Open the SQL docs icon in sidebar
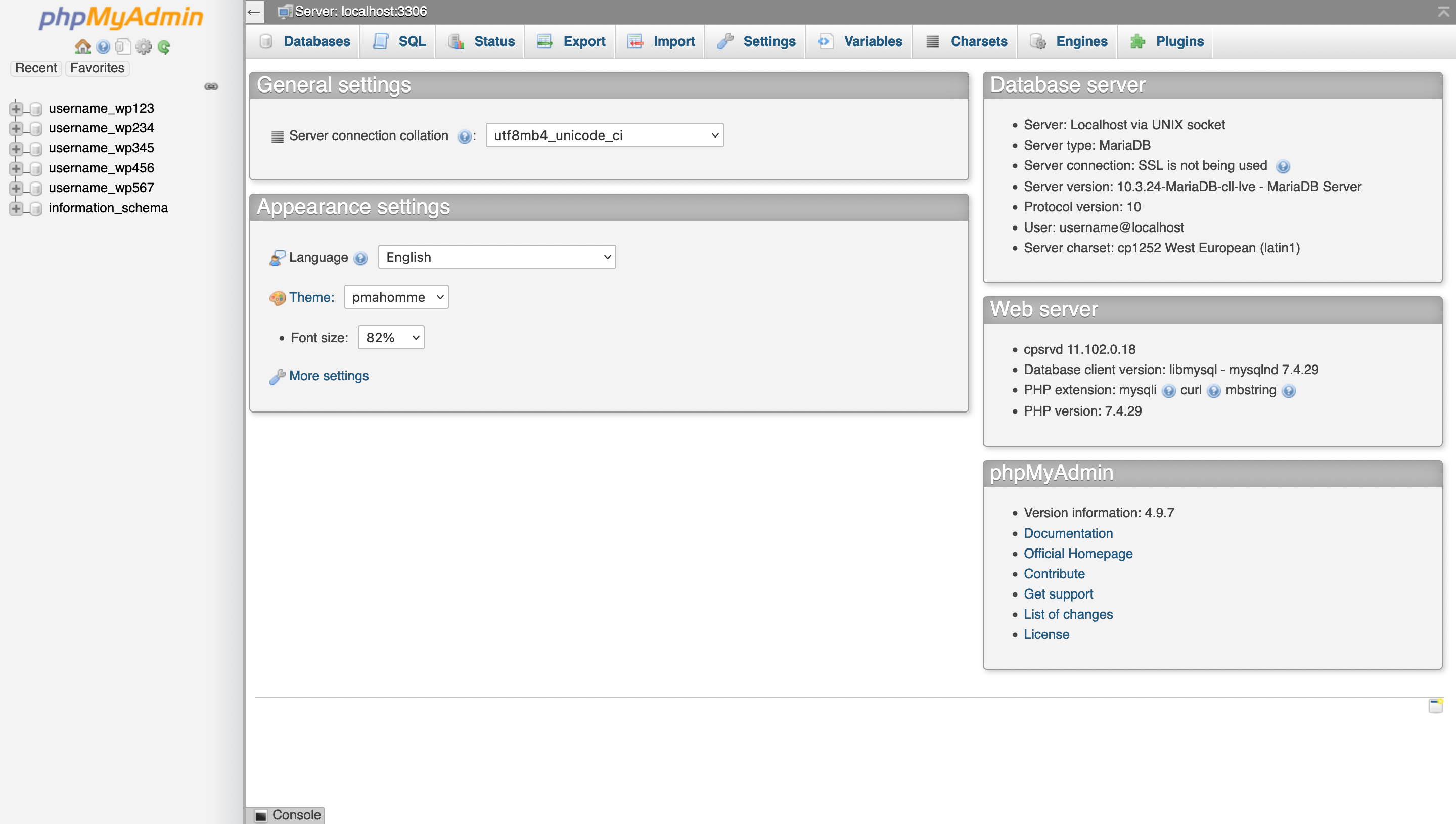The height and width of the screenshot is (824, 1456). pos(123,47)
